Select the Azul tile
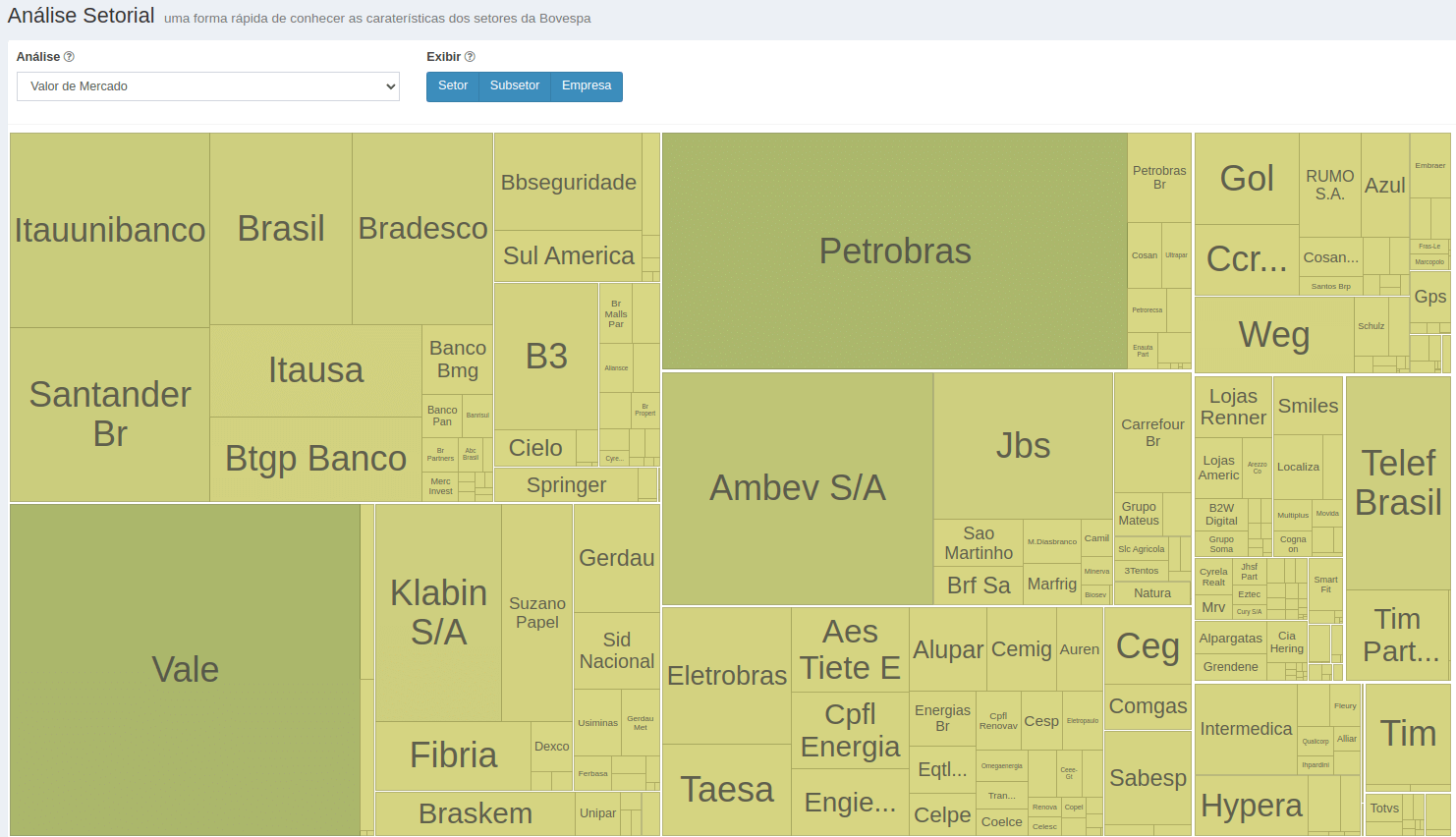Image resolution: width=1456 pixels, height=837 pixels. click(x=1385, y=186)
